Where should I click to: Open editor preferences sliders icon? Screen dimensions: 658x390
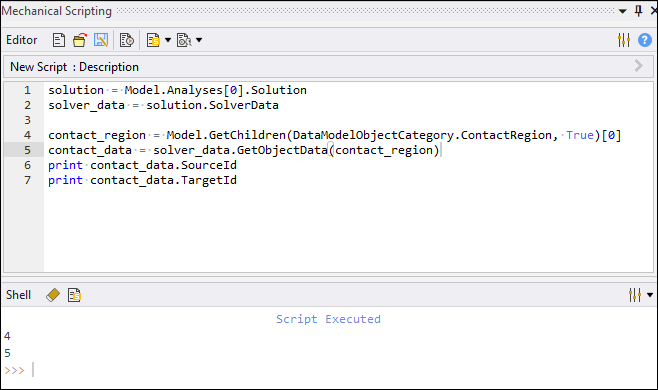coord(624,40)
